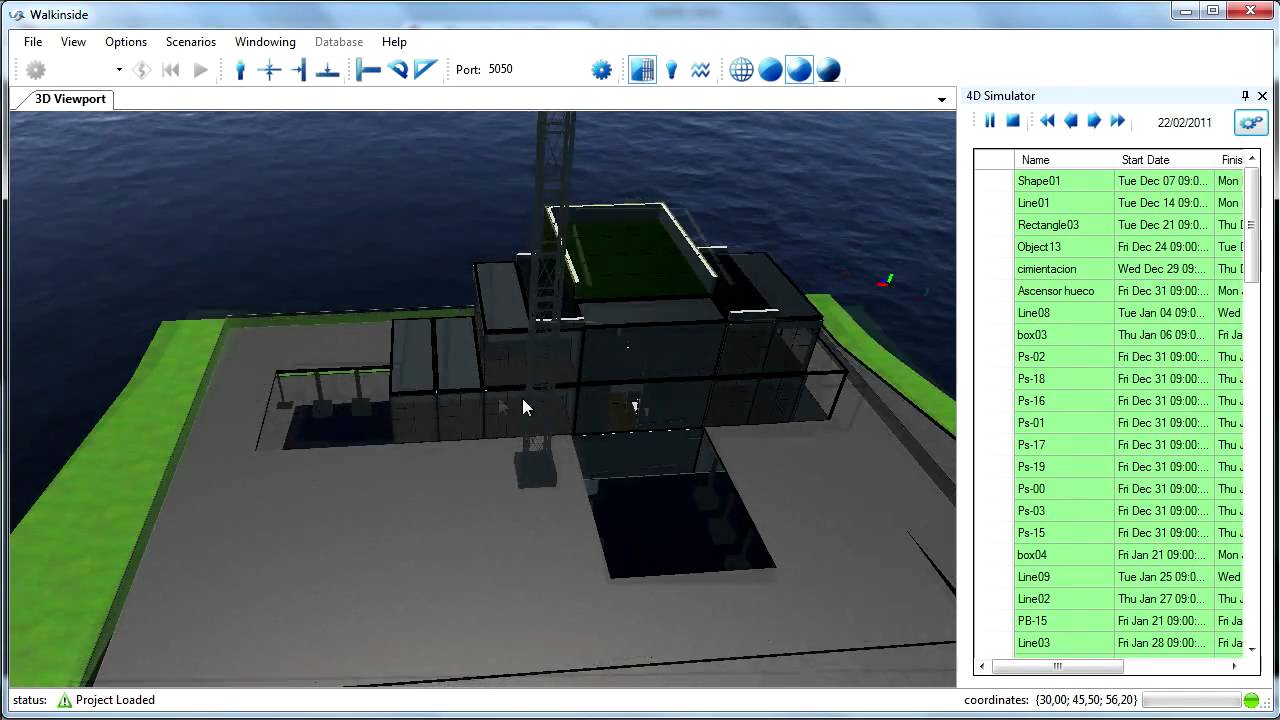Select the curved arrow measure icon
The width and height of the screenshot is (1280, 720).
pyautogui.click(x=398, y=70)
